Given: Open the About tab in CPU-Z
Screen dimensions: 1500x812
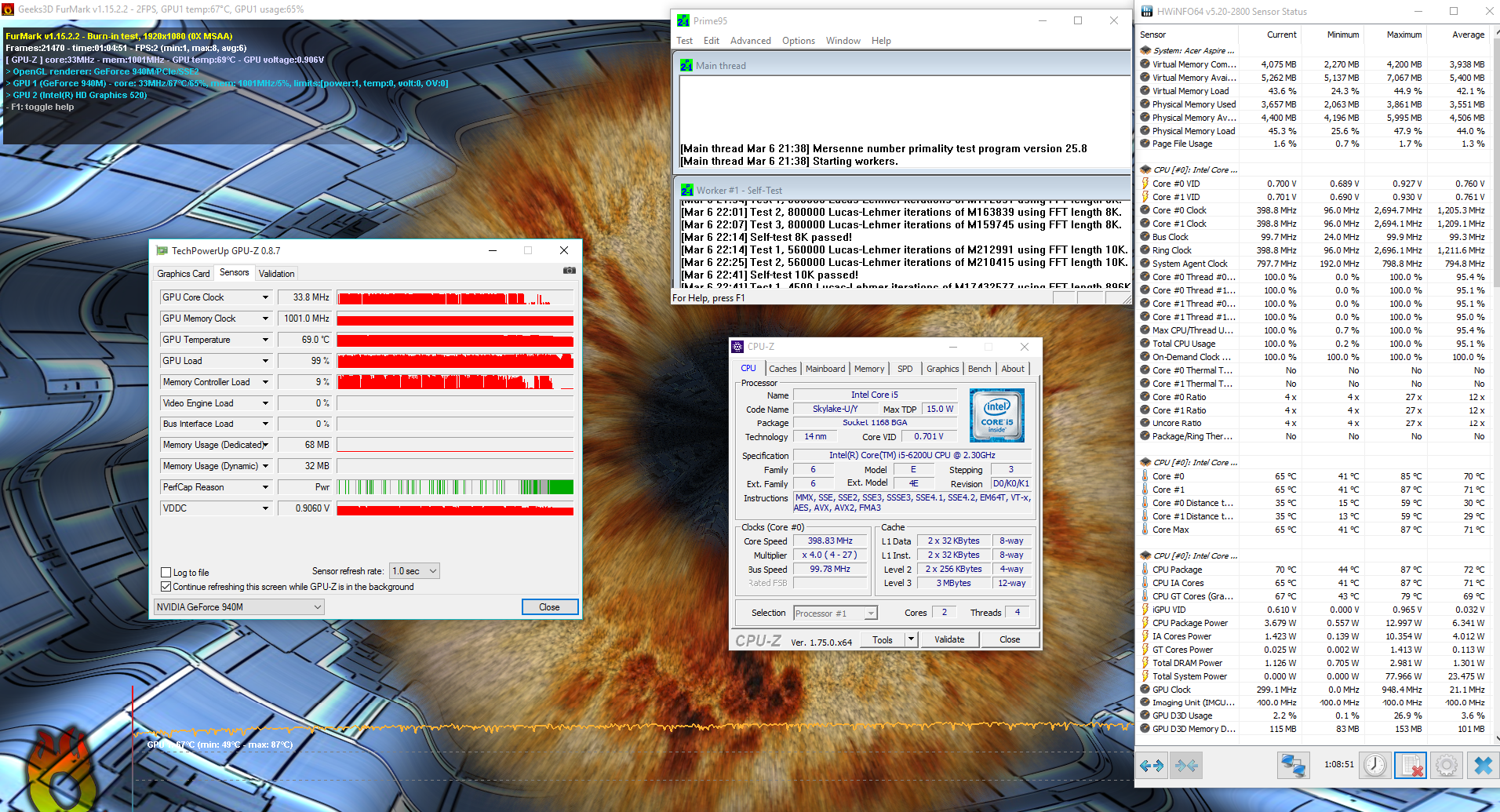Looking at the screenshot, I should click(x=1012, y=369).
